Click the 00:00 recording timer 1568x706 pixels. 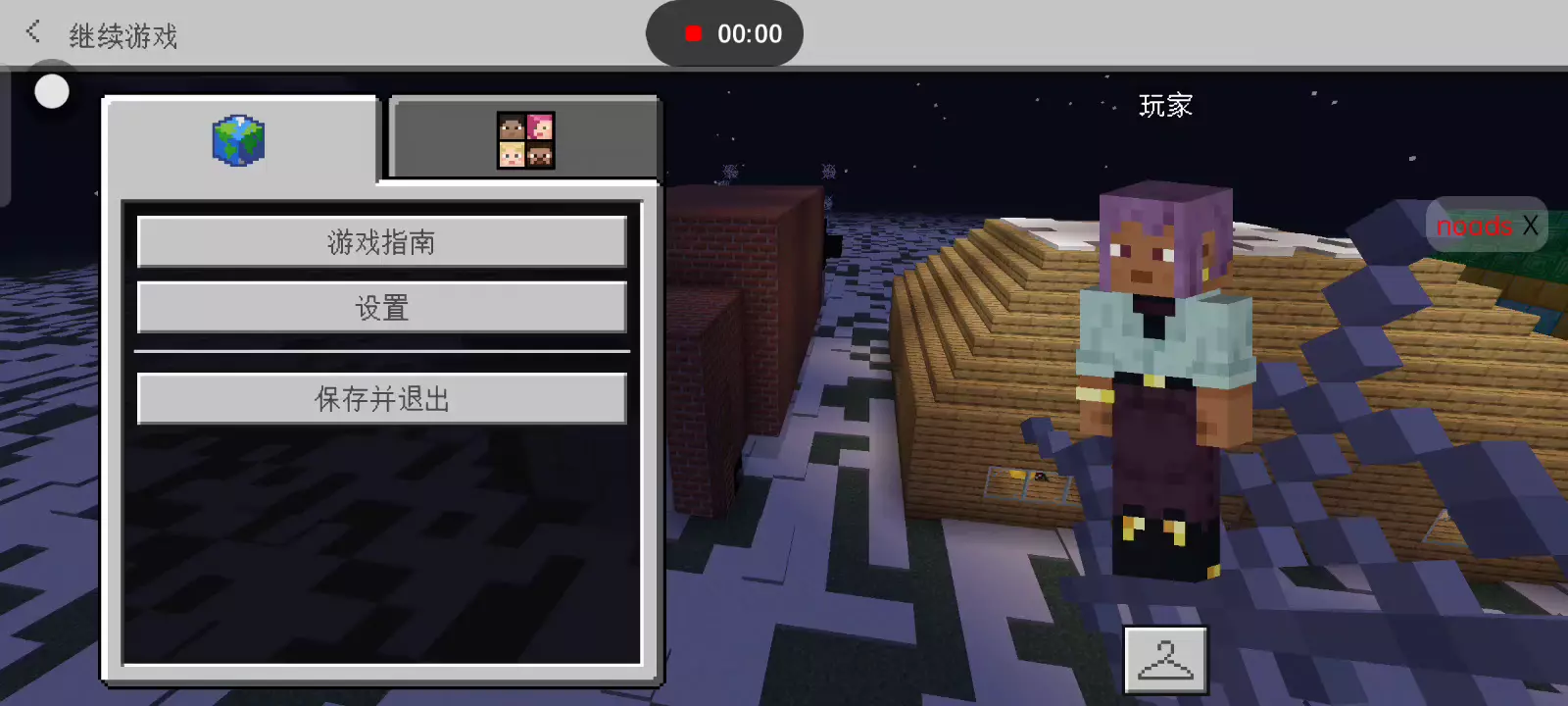click(750, 34)
